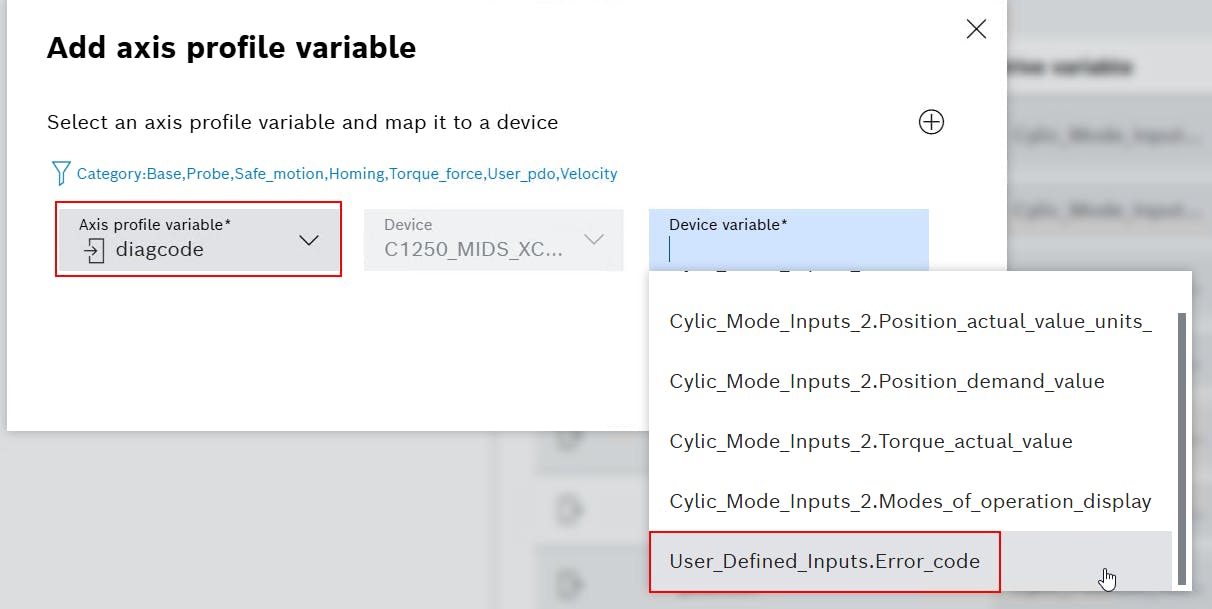Open the Axis profile variable diagcode field
The width and height of the screenshot is (1212, 609).
coord(180,239)
